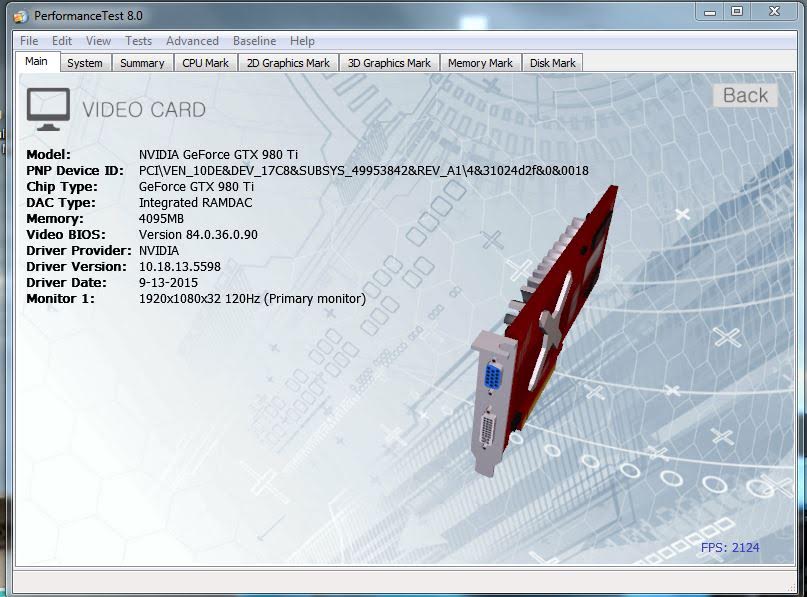Screen dimensions: 807x597
Task: Click the Integrated RAMDAC value
Action: coord(196,202)
